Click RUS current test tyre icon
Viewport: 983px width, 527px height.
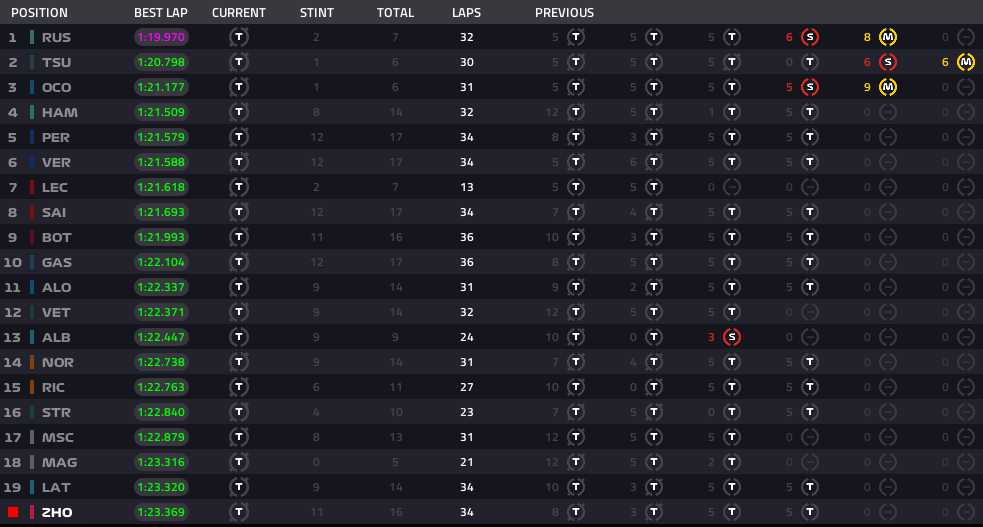(239, 37)
